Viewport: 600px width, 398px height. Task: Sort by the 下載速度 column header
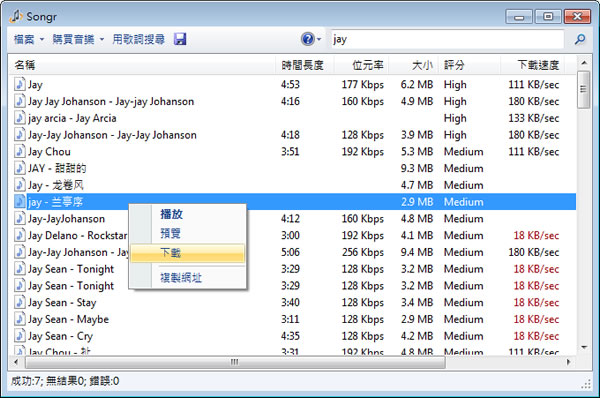pos(533,65)
